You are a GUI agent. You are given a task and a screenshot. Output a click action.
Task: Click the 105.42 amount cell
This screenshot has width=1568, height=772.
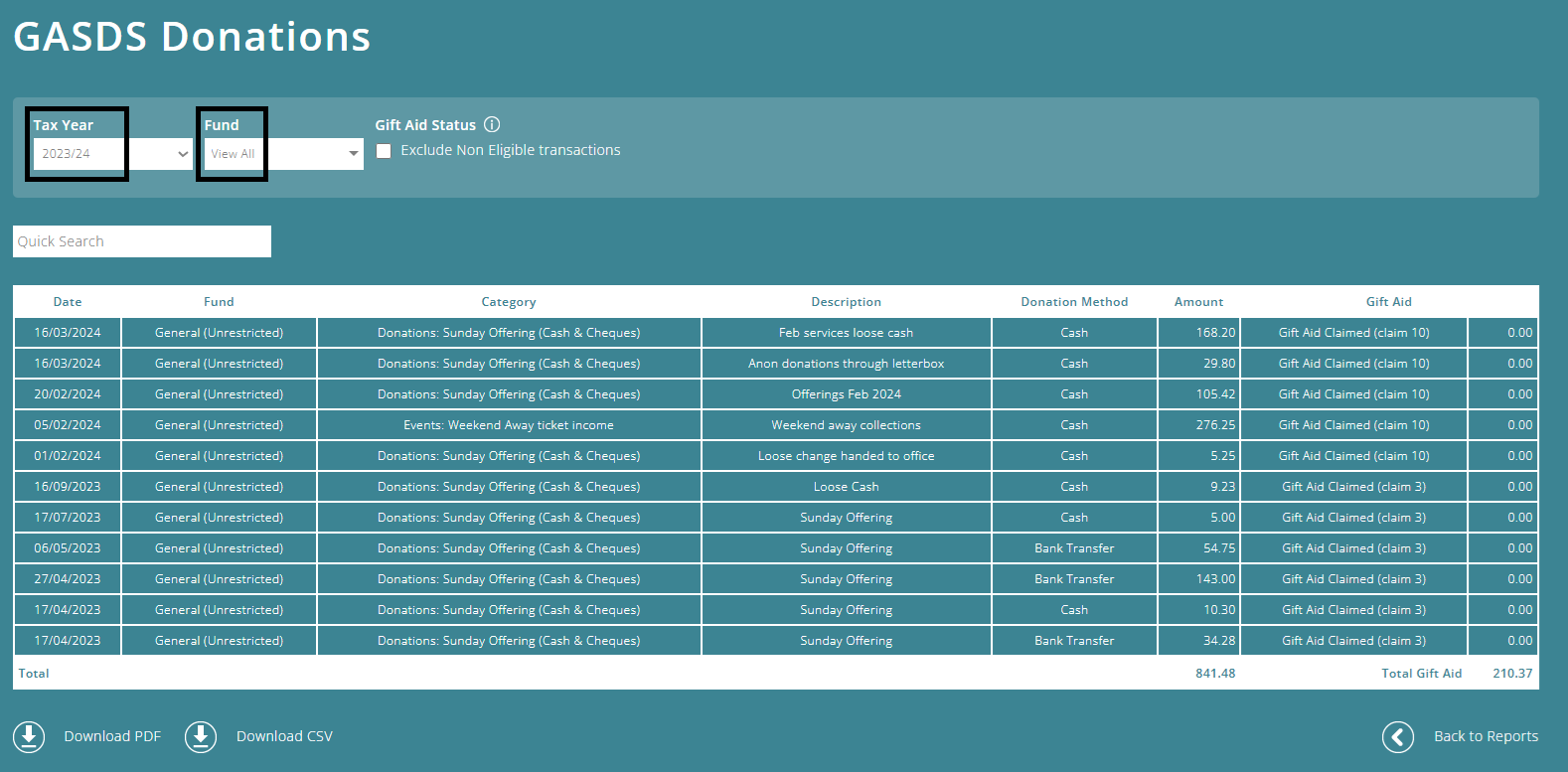pyautogui.click(x=1198, y=394)
